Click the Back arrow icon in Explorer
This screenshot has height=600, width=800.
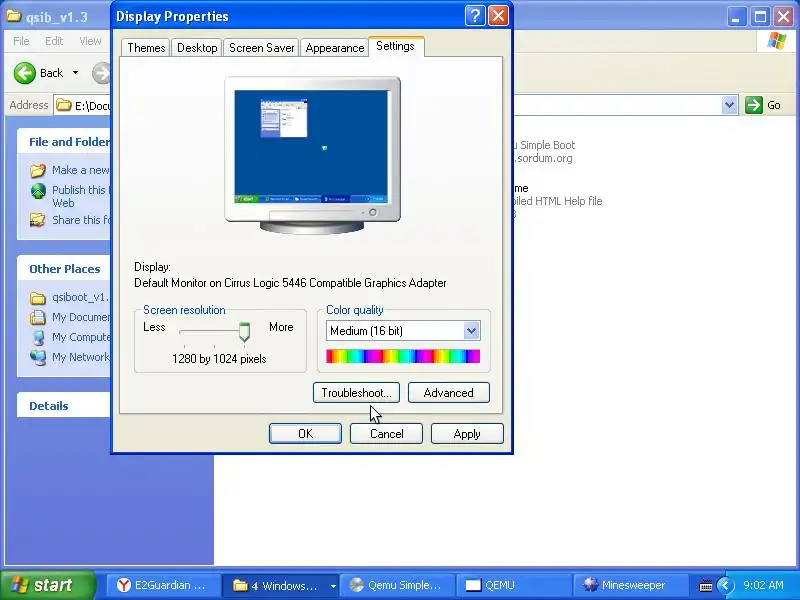24,73
